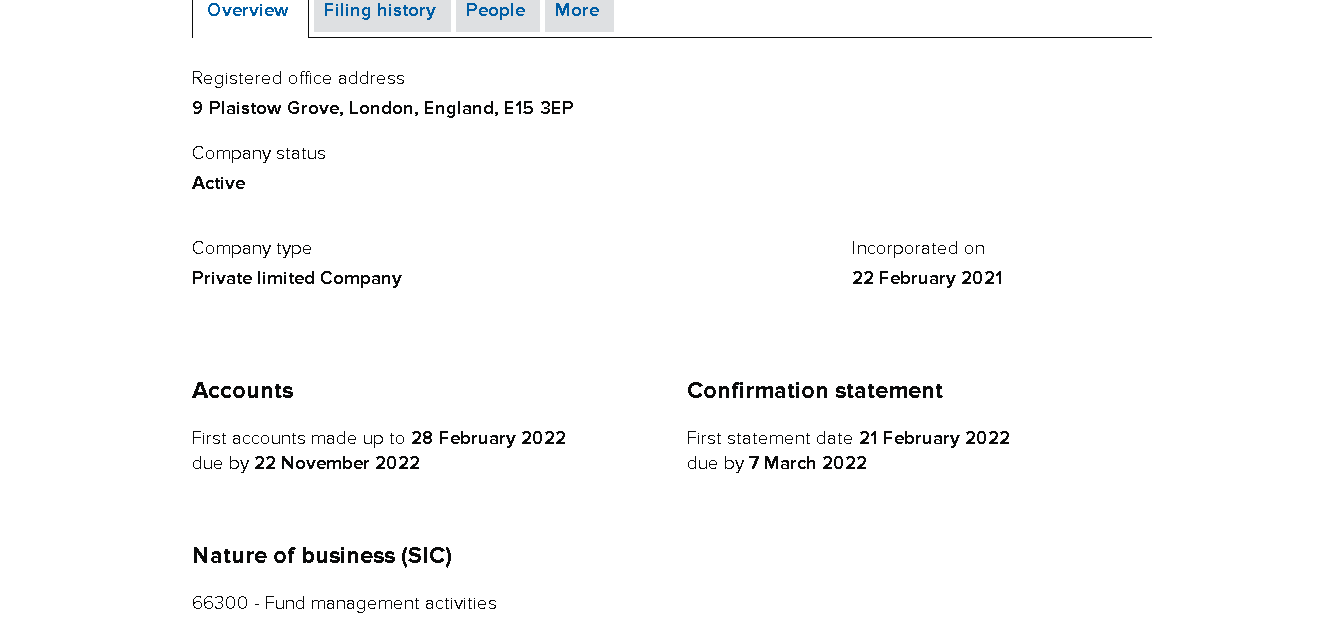
Task: Click the 22 November 2022 due date
Action: pyautogui.click(x=337, y=463)
